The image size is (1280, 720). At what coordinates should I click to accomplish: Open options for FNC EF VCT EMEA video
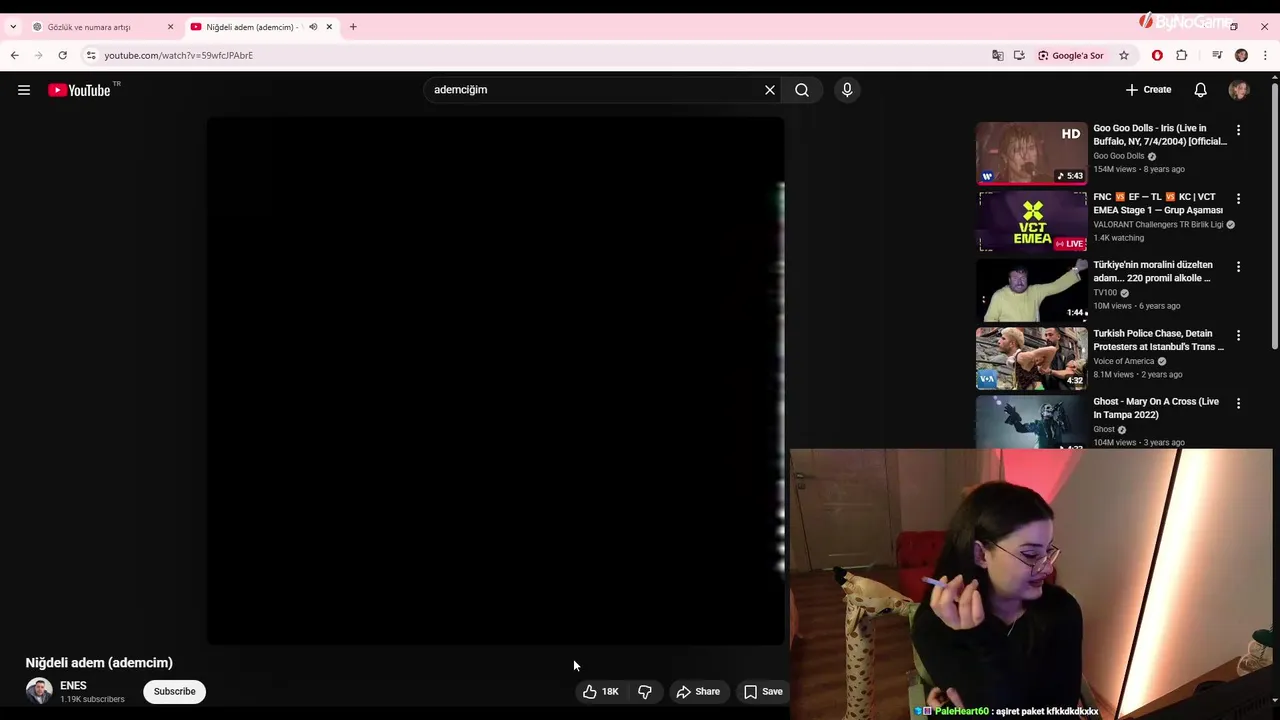[x=1238, y=199]
